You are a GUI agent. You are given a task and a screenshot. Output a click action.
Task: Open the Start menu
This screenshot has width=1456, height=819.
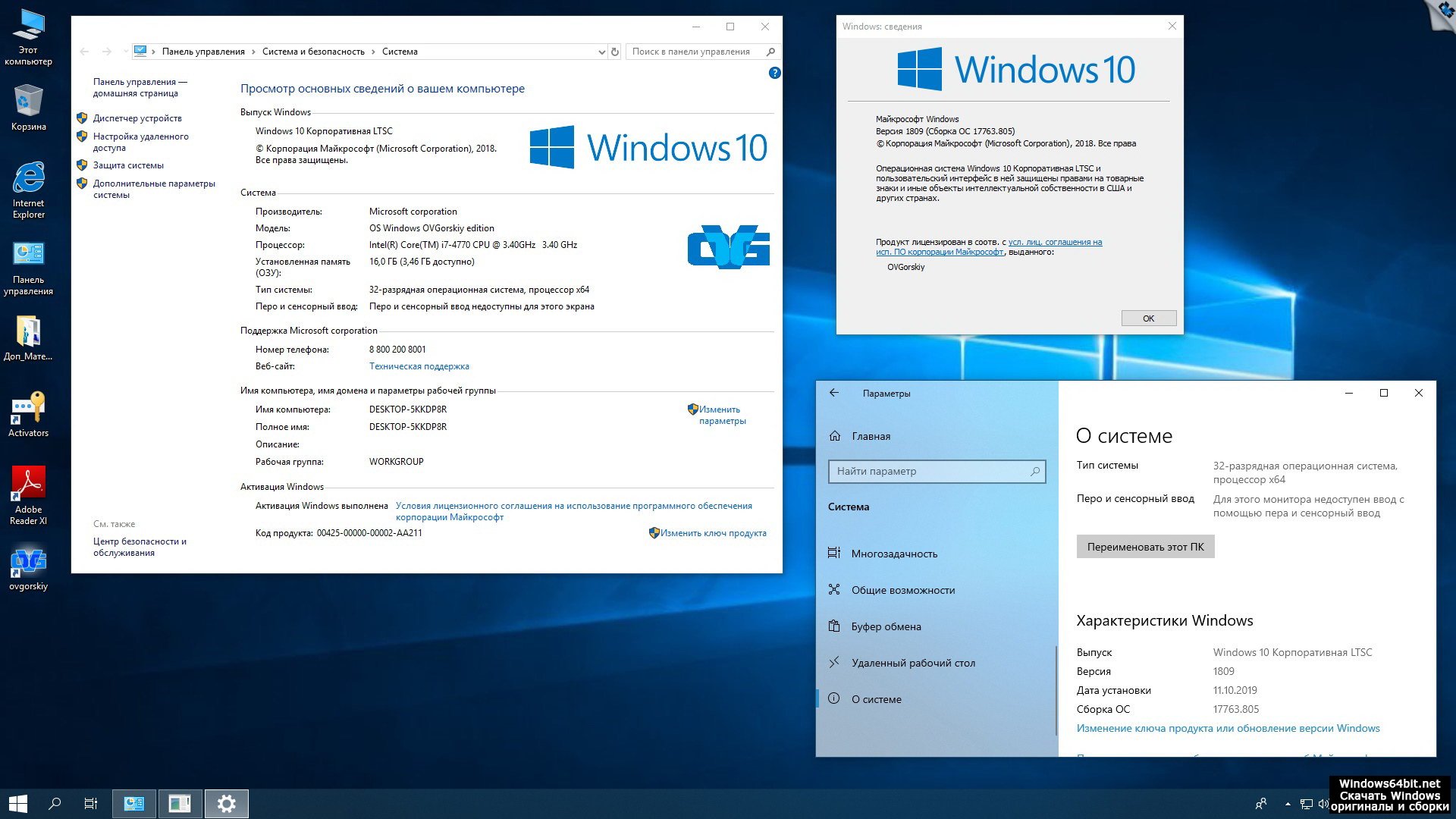(18, 803)
